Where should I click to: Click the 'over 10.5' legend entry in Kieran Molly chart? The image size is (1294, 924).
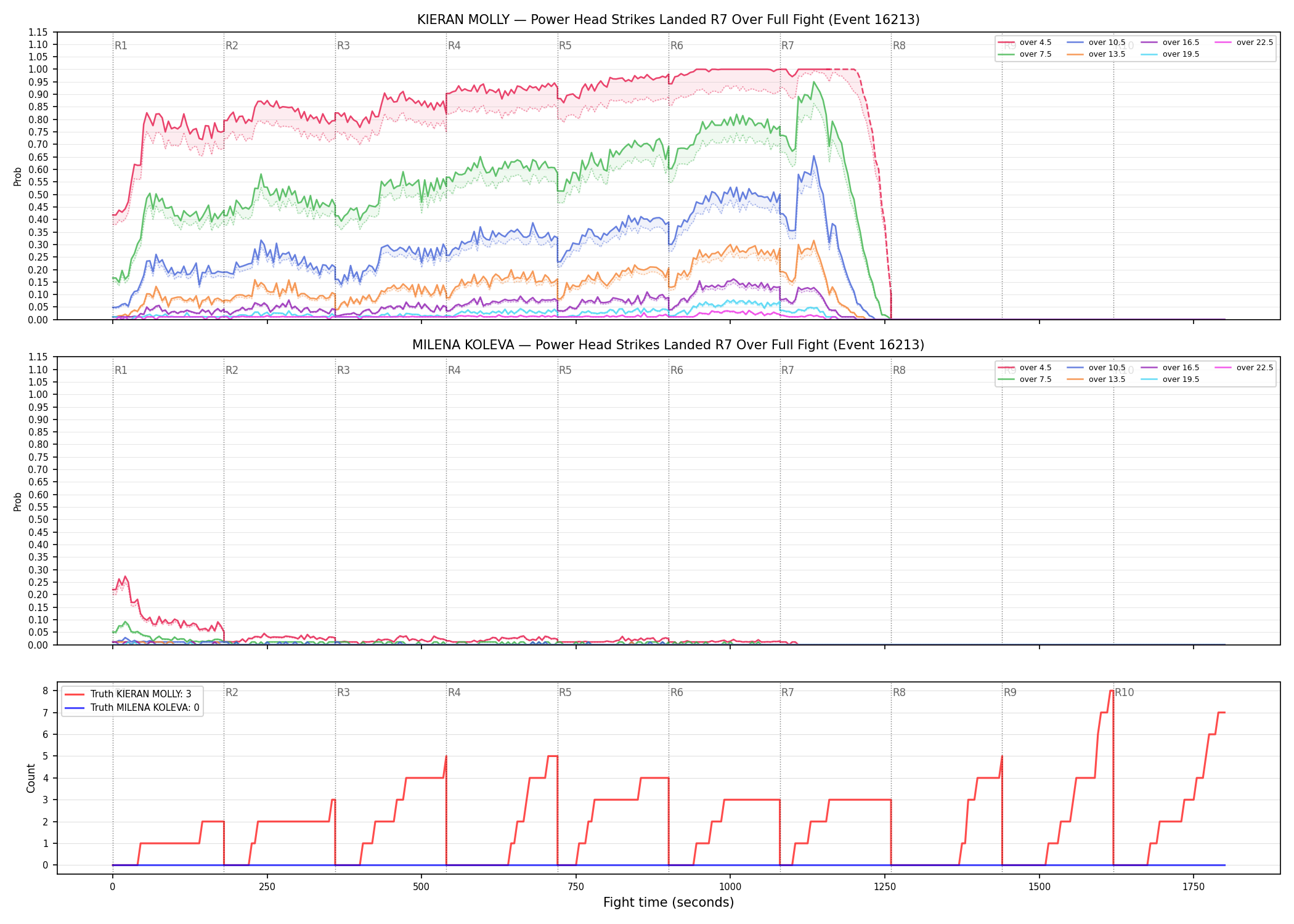tap(1096, 43)
